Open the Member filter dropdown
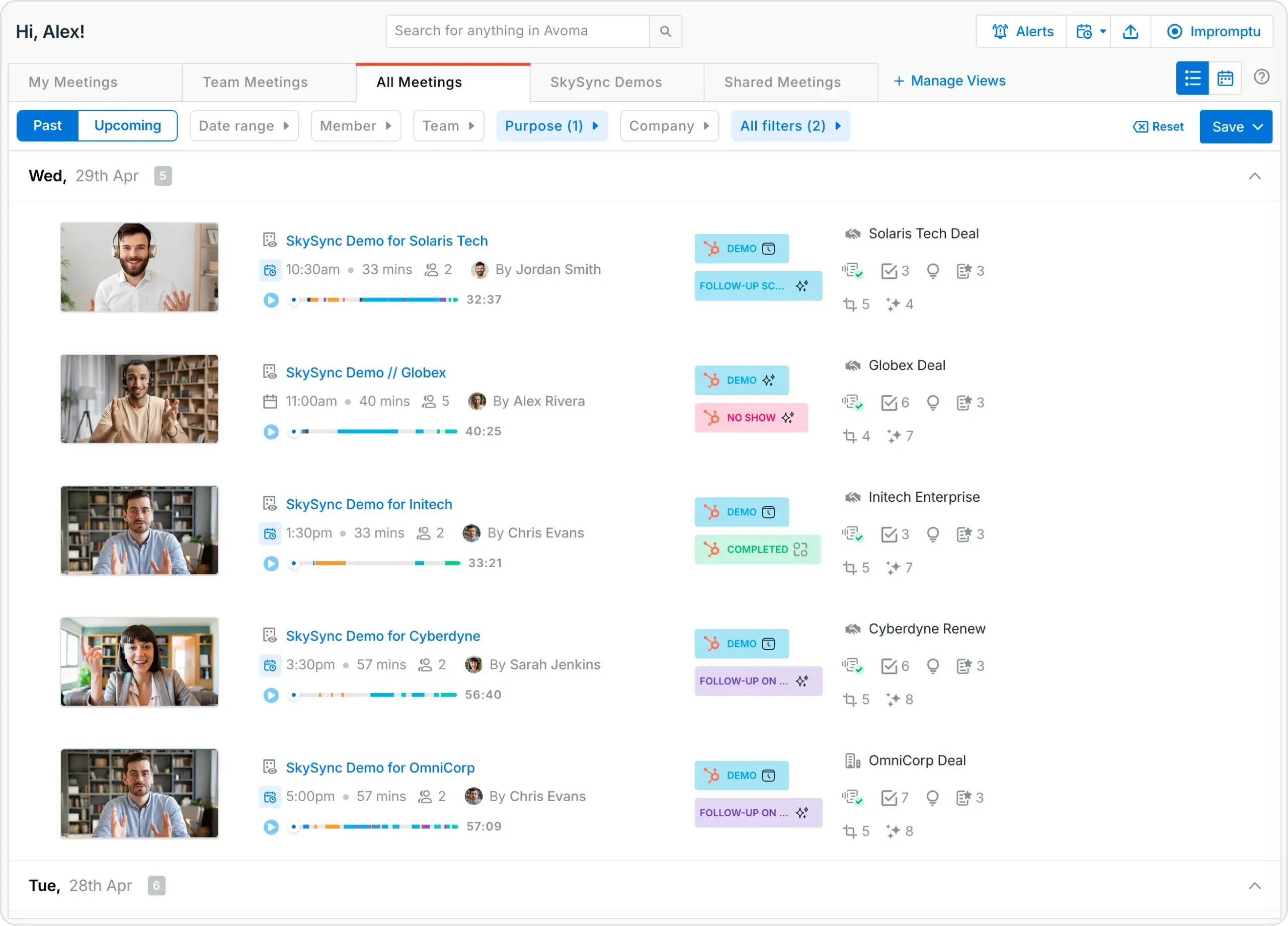This screenshot has height=926, width=1288. (356, 125)
